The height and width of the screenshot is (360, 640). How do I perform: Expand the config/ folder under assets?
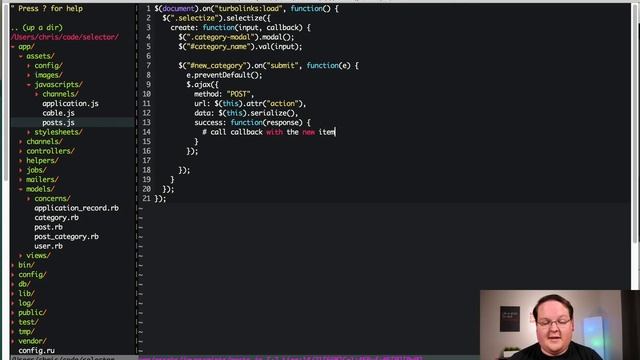pos(29,66)
